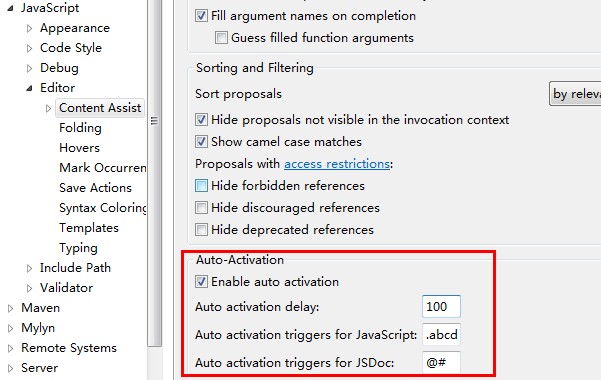Expand the Include Path node
The height and width of the screenshot is (380, 601).
(30, 268)
